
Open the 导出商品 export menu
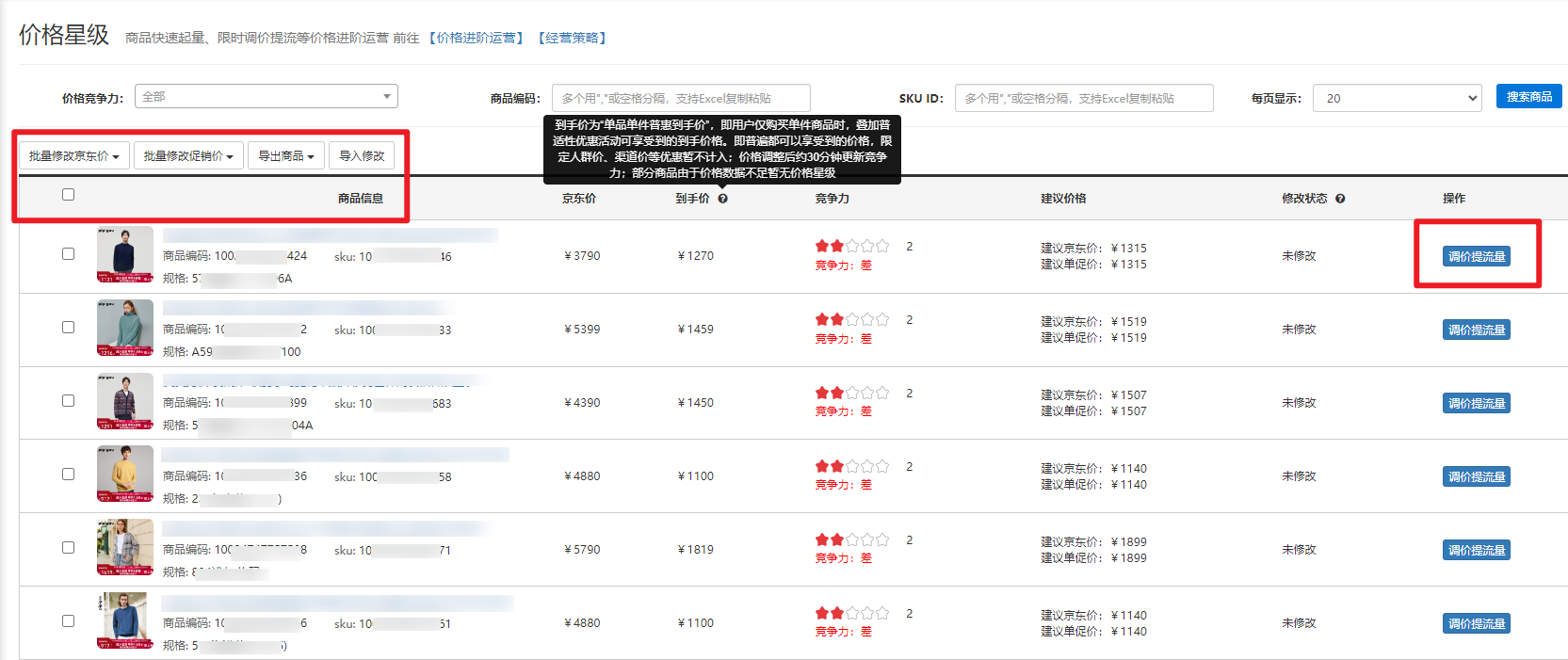click(x=286, y=156)
